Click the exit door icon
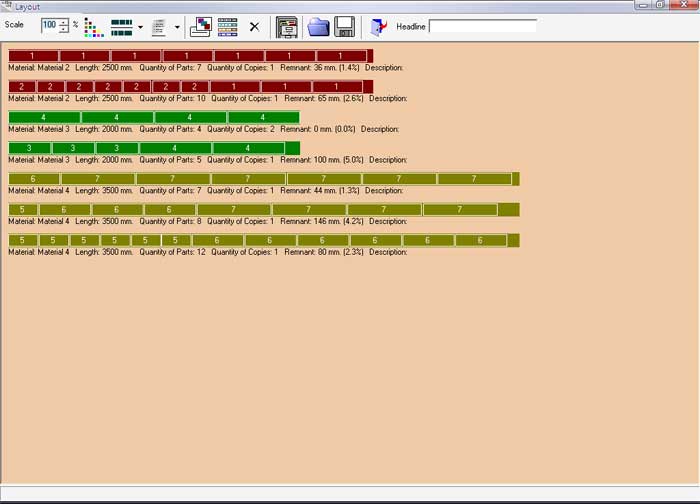 click(x=379, y=26)
